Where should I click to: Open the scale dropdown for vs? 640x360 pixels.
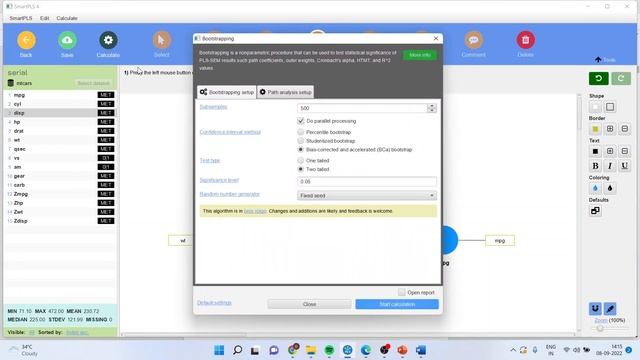(106, 158)
